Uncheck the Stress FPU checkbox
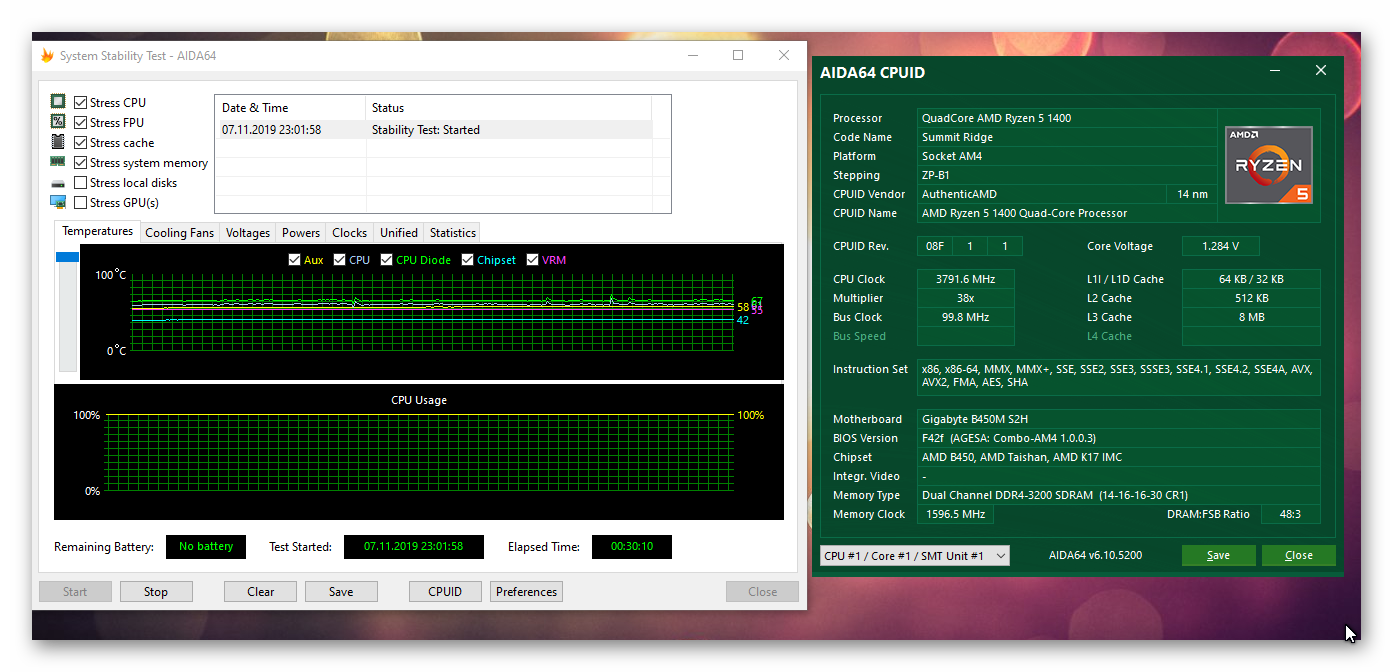1393x672 pixels. point(81,122)
